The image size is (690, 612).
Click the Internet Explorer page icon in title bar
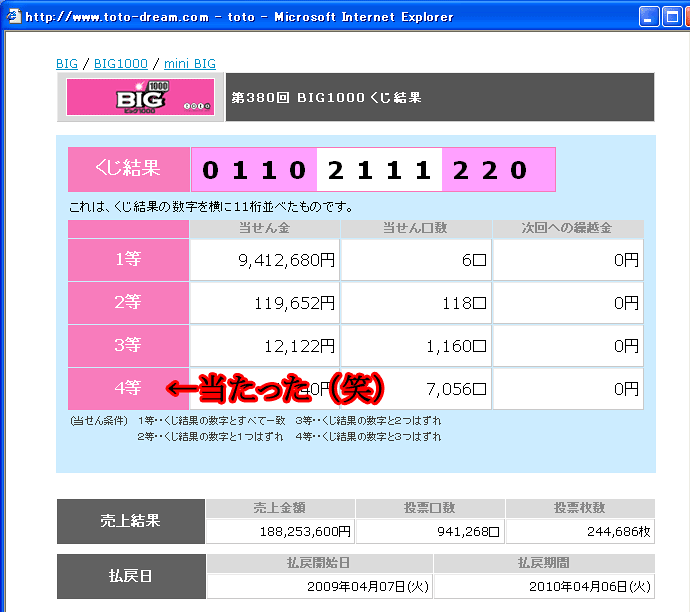[x=13, y=16]
